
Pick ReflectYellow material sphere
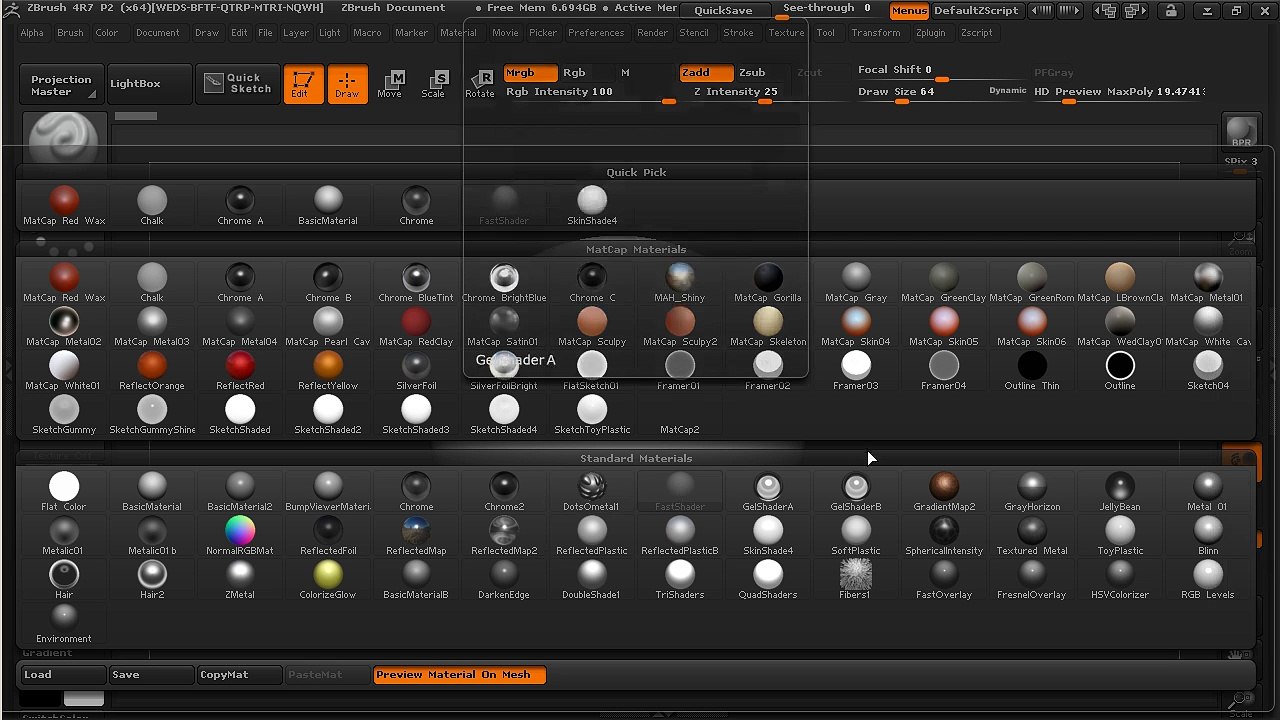pos(328,371)
